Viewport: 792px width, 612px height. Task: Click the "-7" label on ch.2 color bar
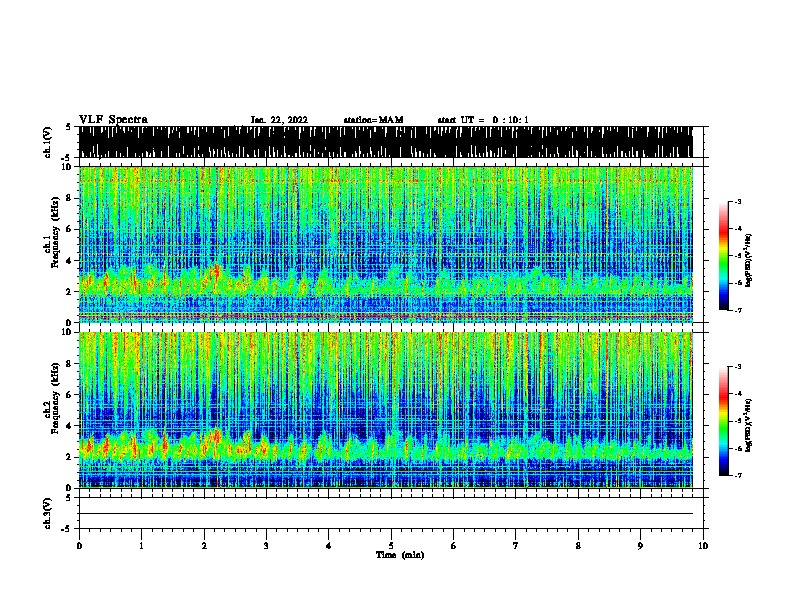pyautogui.click(x=737, y=475)
